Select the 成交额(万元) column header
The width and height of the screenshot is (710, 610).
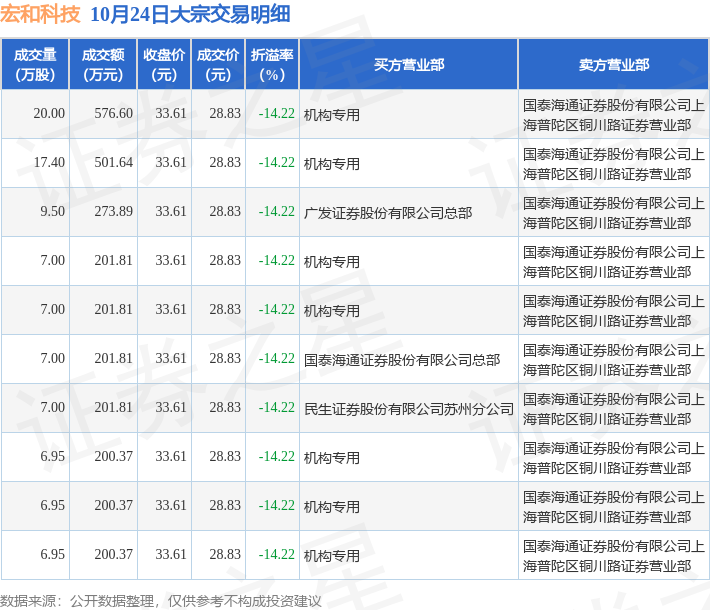click(x=103, y=65)
